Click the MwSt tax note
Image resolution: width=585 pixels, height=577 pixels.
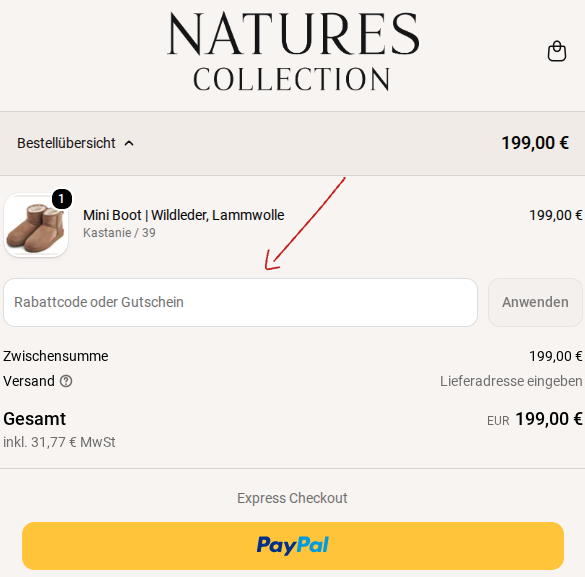59,442
